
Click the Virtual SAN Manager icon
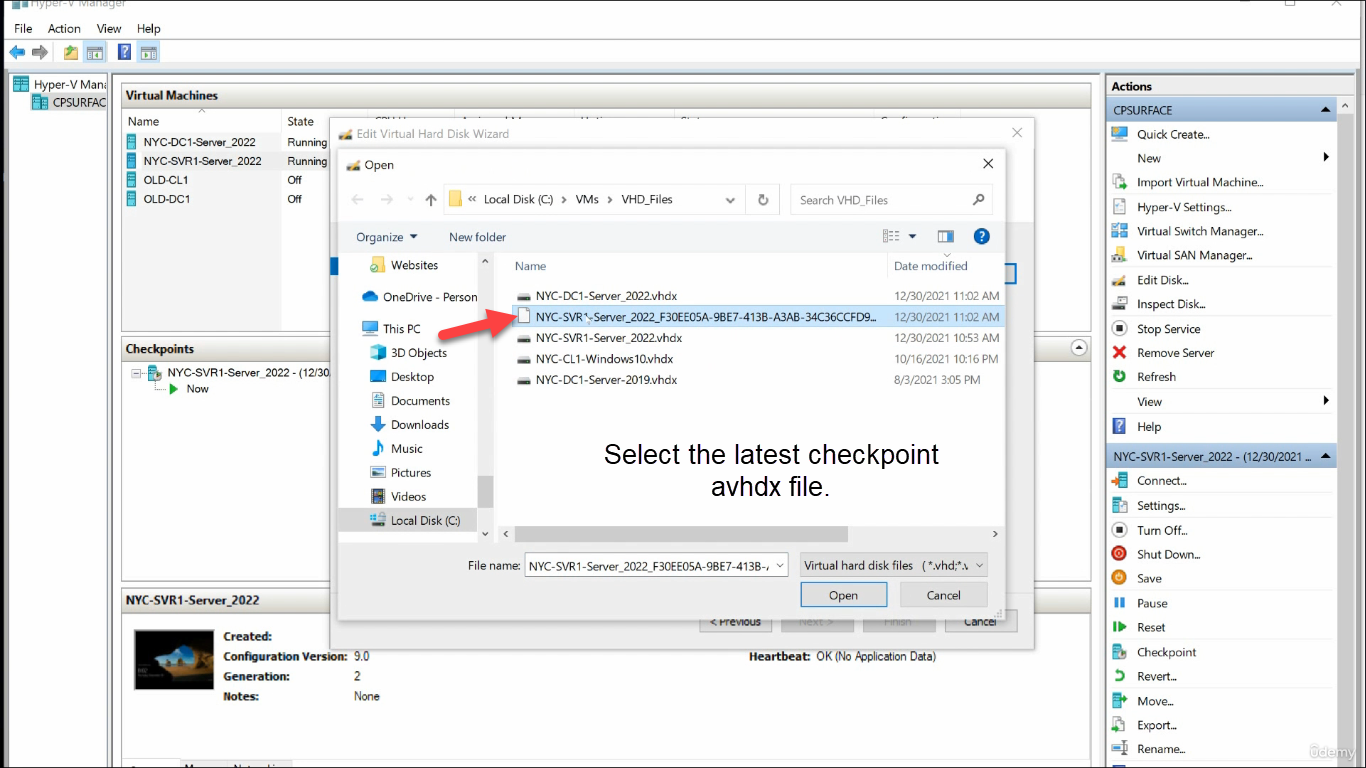click(1119, 255)
